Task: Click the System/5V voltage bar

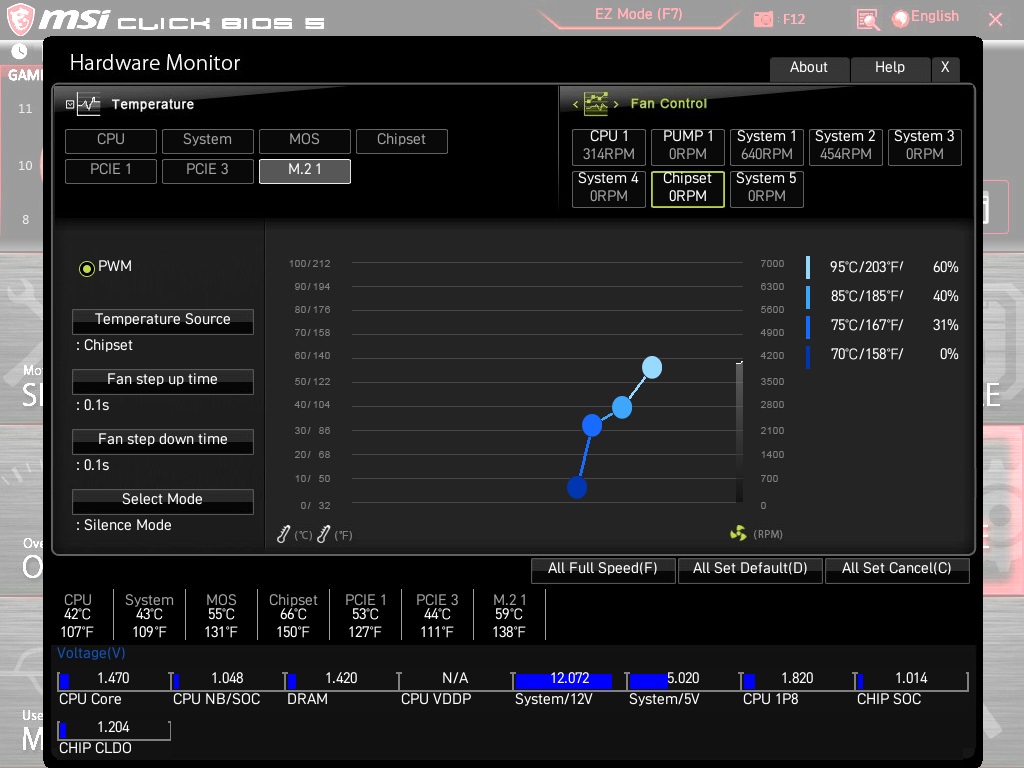Action: 648,681
